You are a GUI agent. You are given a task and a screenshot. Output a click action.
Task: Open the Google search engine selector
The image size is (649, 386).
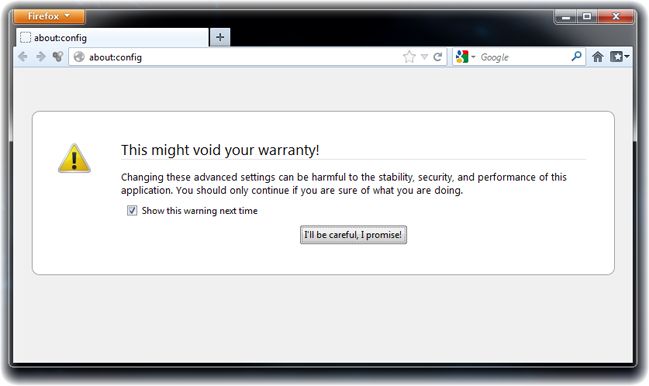pyautogui.click(x=465, y=57)
